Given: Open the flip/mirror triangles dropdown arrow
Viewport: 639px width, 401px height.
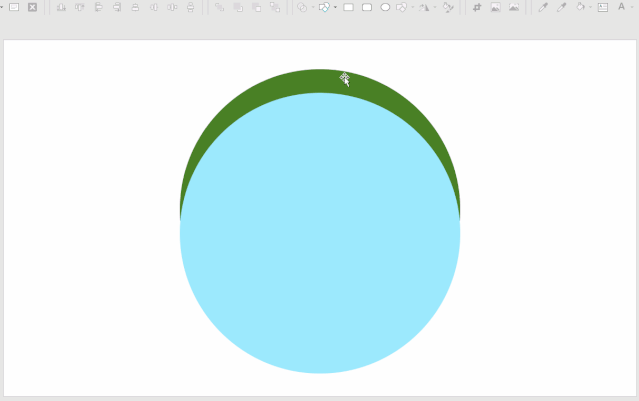Looking at the screenshot, I should tap(435, 7).
